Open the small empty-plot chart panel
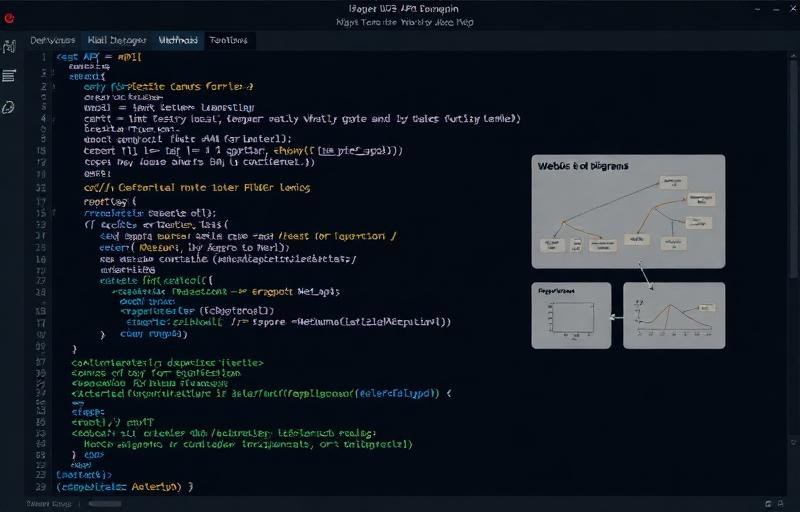Image resolution: width=800 pixels, height=512 pixels. pos(571,316)
